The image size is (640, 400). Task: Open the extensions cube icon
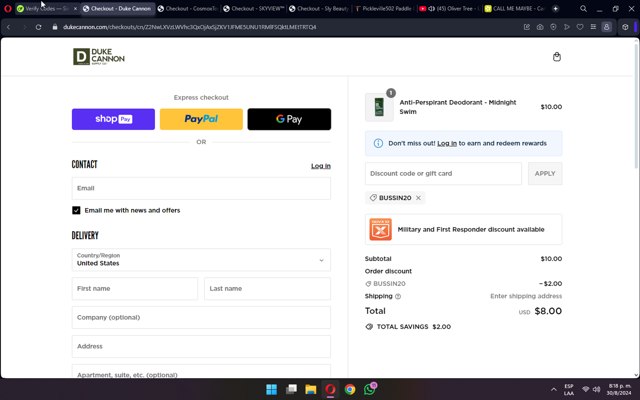click(625, 27)
